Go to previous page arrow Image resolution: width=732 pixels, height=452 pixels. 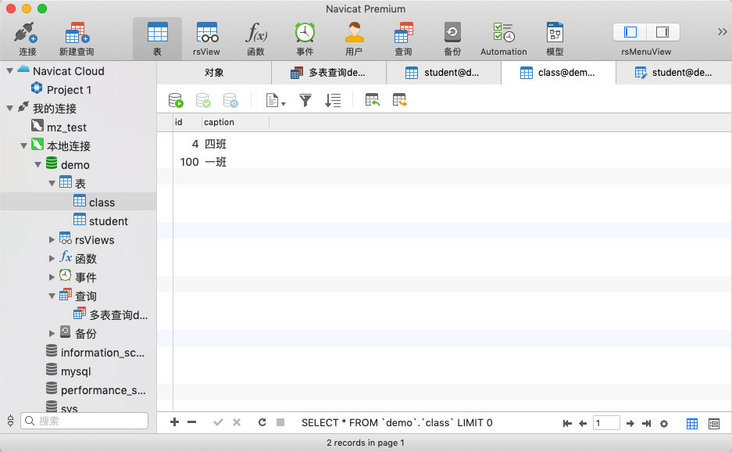tap(583, 424)
